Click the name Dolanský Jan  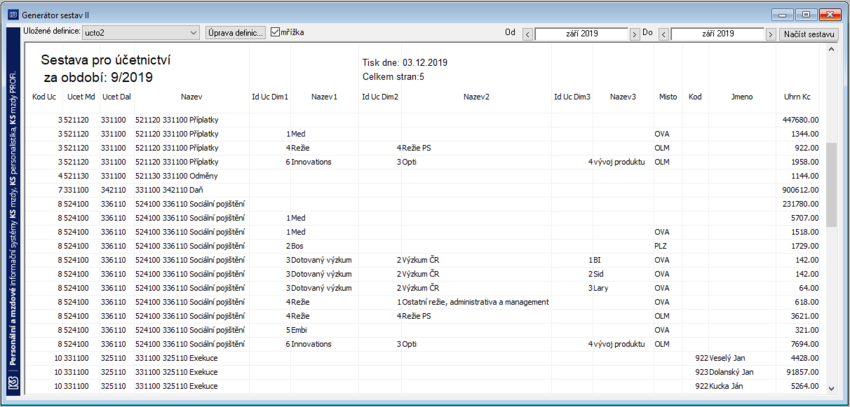(731, 372)
